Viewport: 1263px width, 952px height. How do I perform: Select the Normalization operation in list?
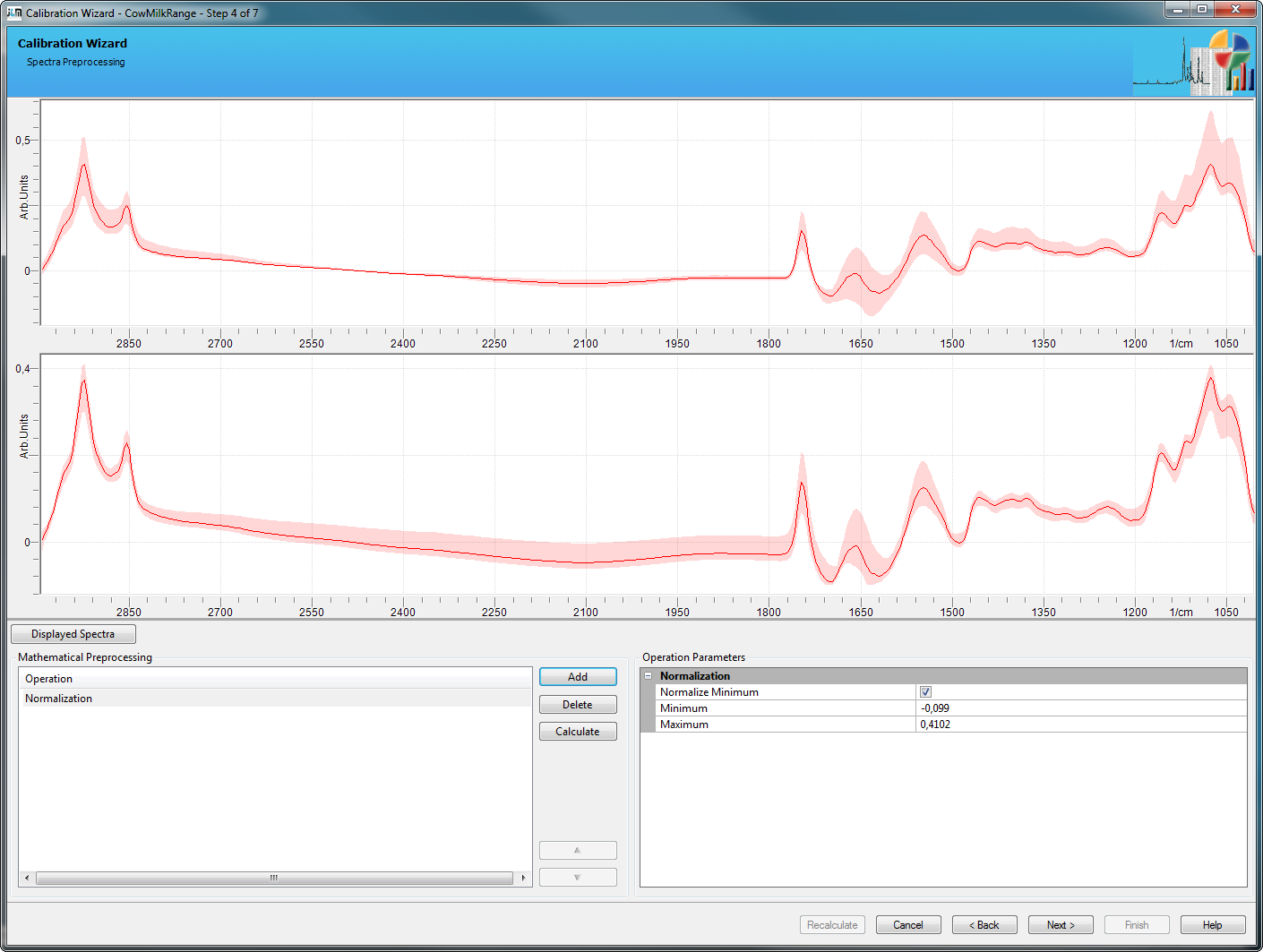pyautogui.click(x=59, y=699)
